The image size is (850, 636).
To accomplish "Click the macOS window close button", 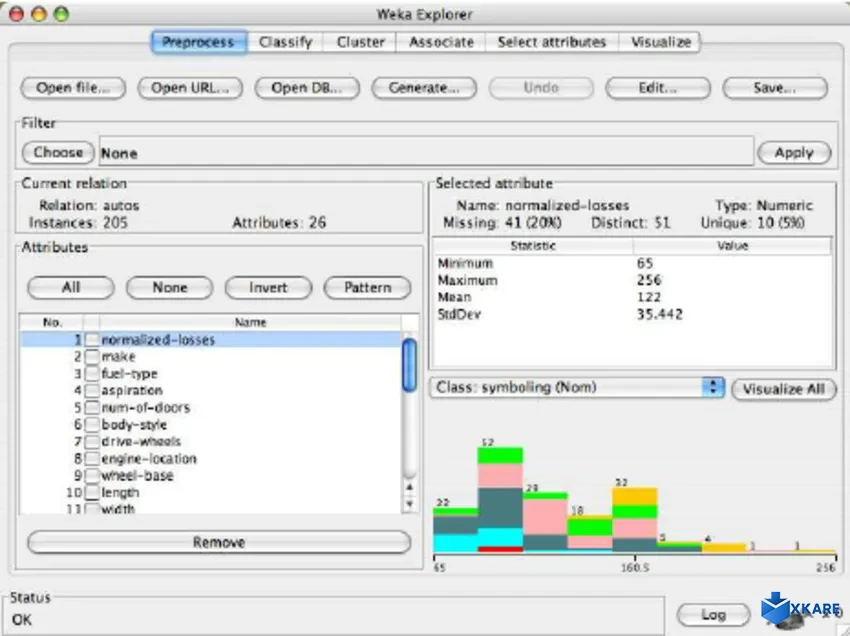I will [x=17, y=14].
